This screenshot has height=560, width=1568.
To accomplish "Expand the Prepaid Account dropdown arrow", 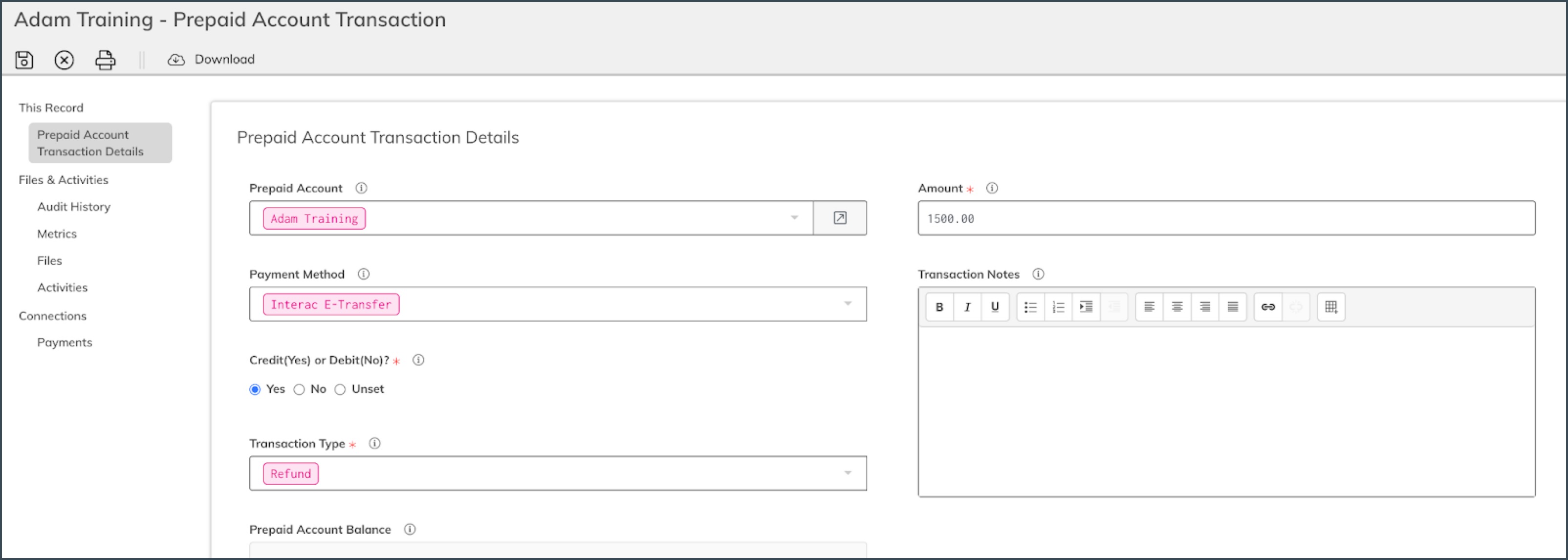I will pyautogui.click(x=794, y=218).
